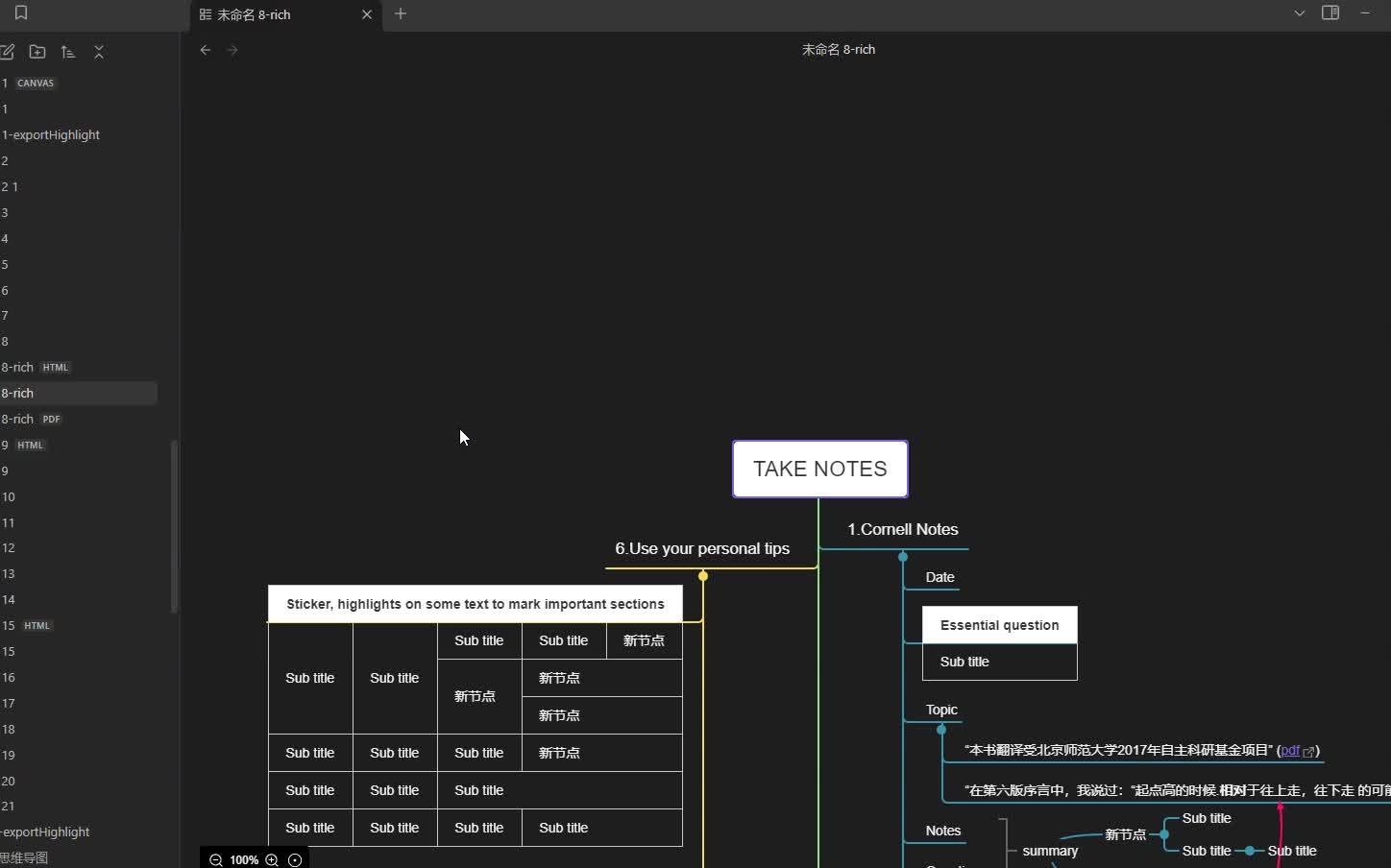The width and height of the screenshot is (1391, 868).
Task: Click the sidebar scrollbar
Action: click(x=175, y=526)
